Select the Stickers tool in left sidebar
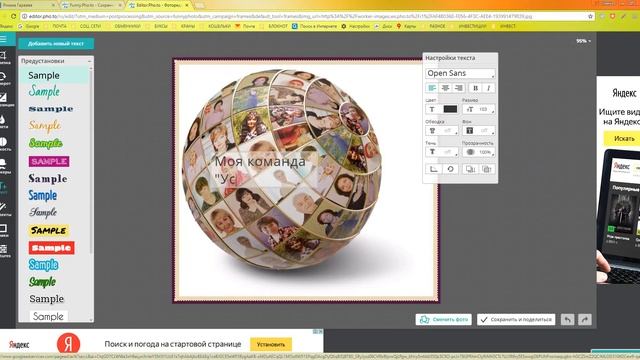The height and width of the screenshot is (360, 640). [4, 165]
